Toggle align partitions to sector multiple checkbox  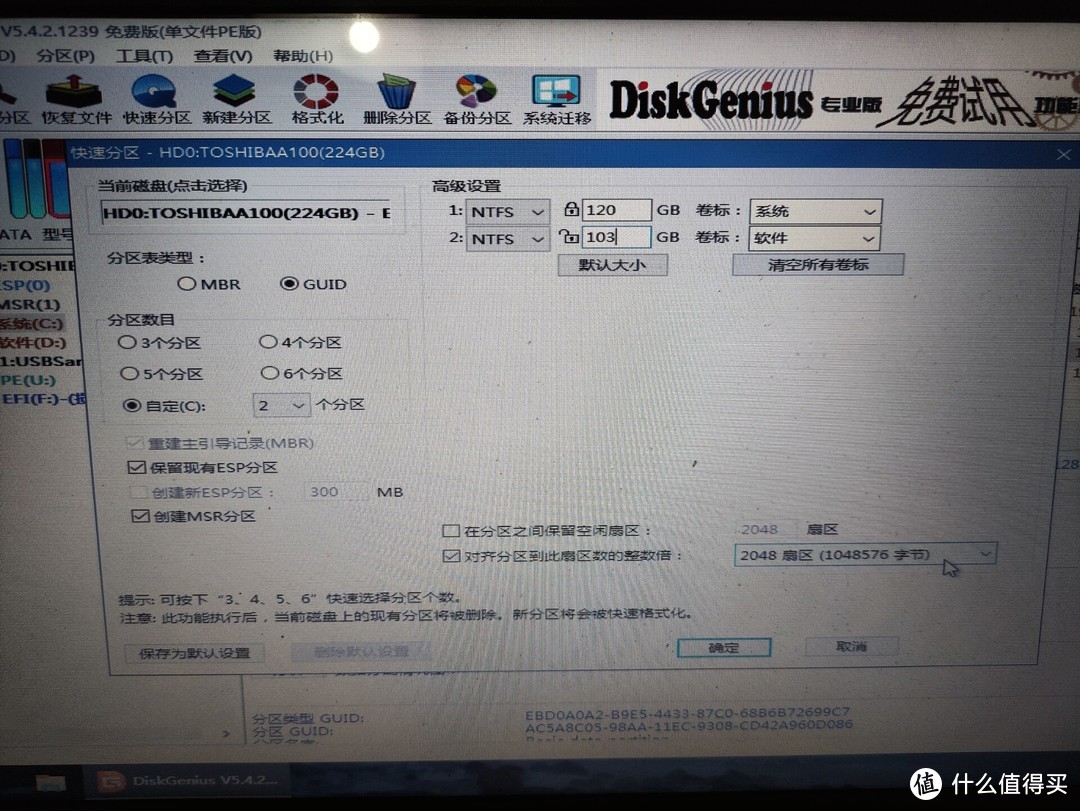point(451,555)
